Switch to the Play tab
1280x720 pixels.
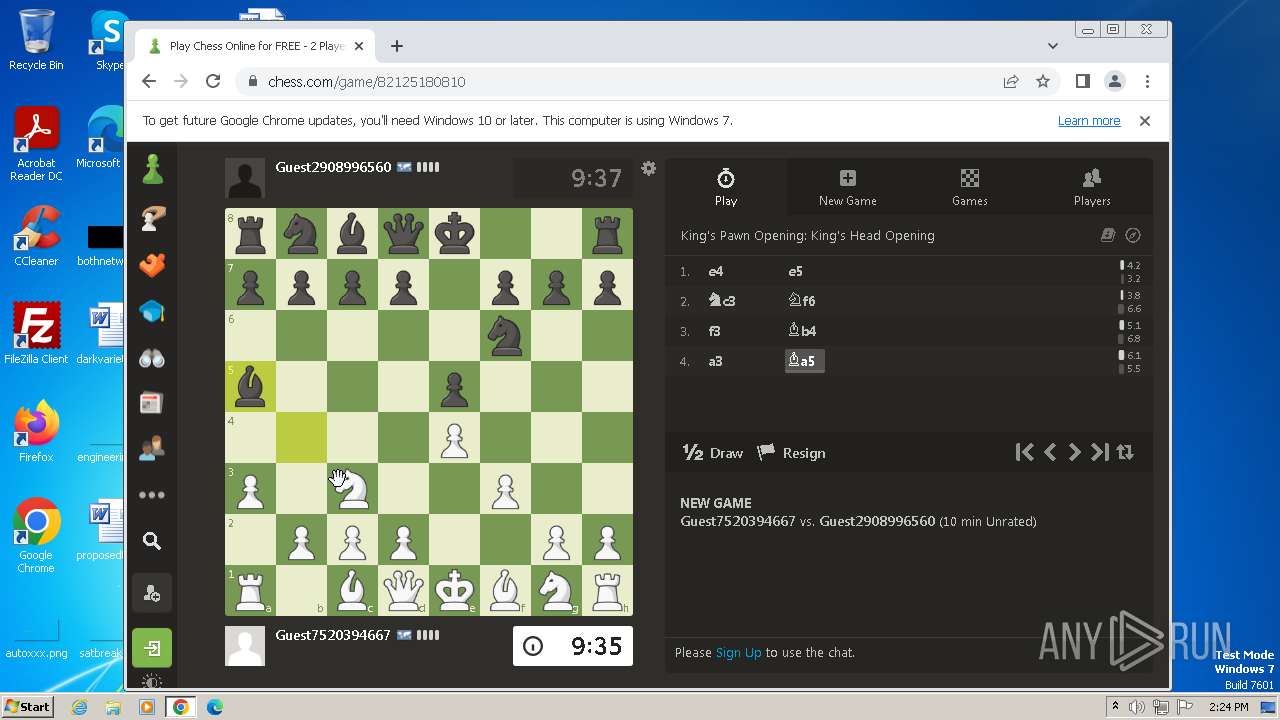click(726, 187)
